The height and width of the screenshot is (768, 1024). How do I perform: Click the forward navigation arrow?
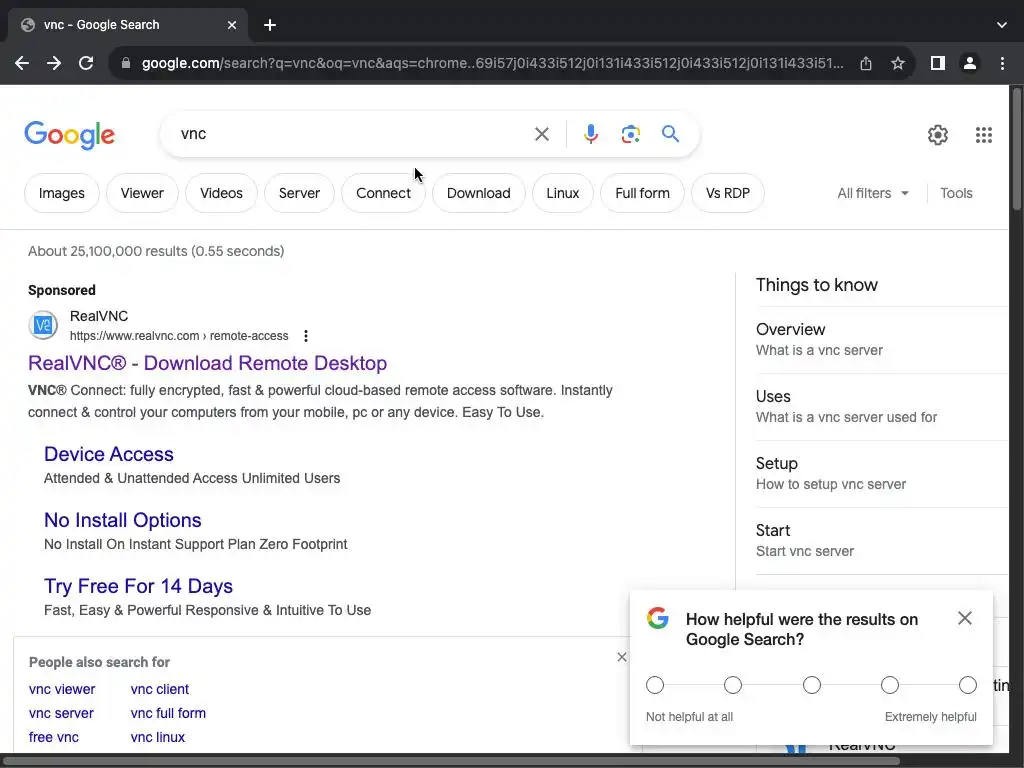[x=54, y=63]
